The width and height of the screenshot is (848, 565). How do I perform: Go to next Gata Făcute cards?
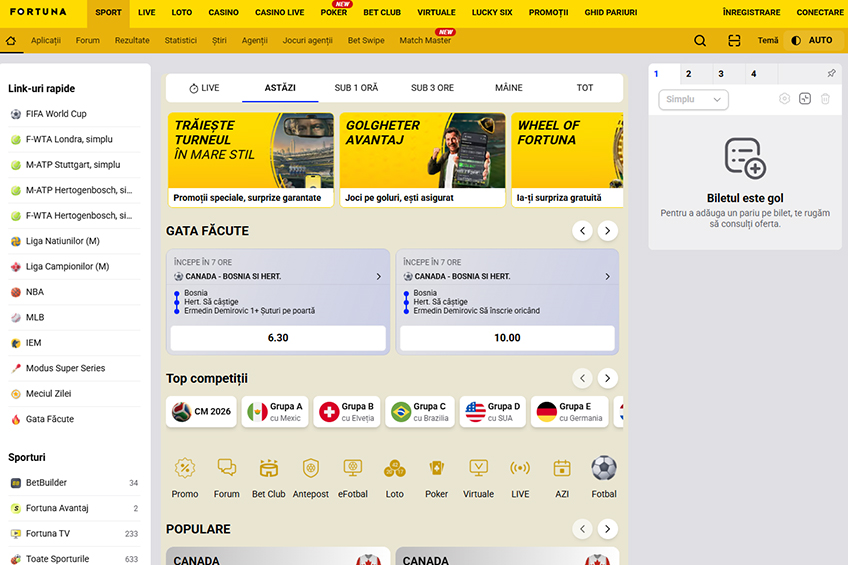607,231
